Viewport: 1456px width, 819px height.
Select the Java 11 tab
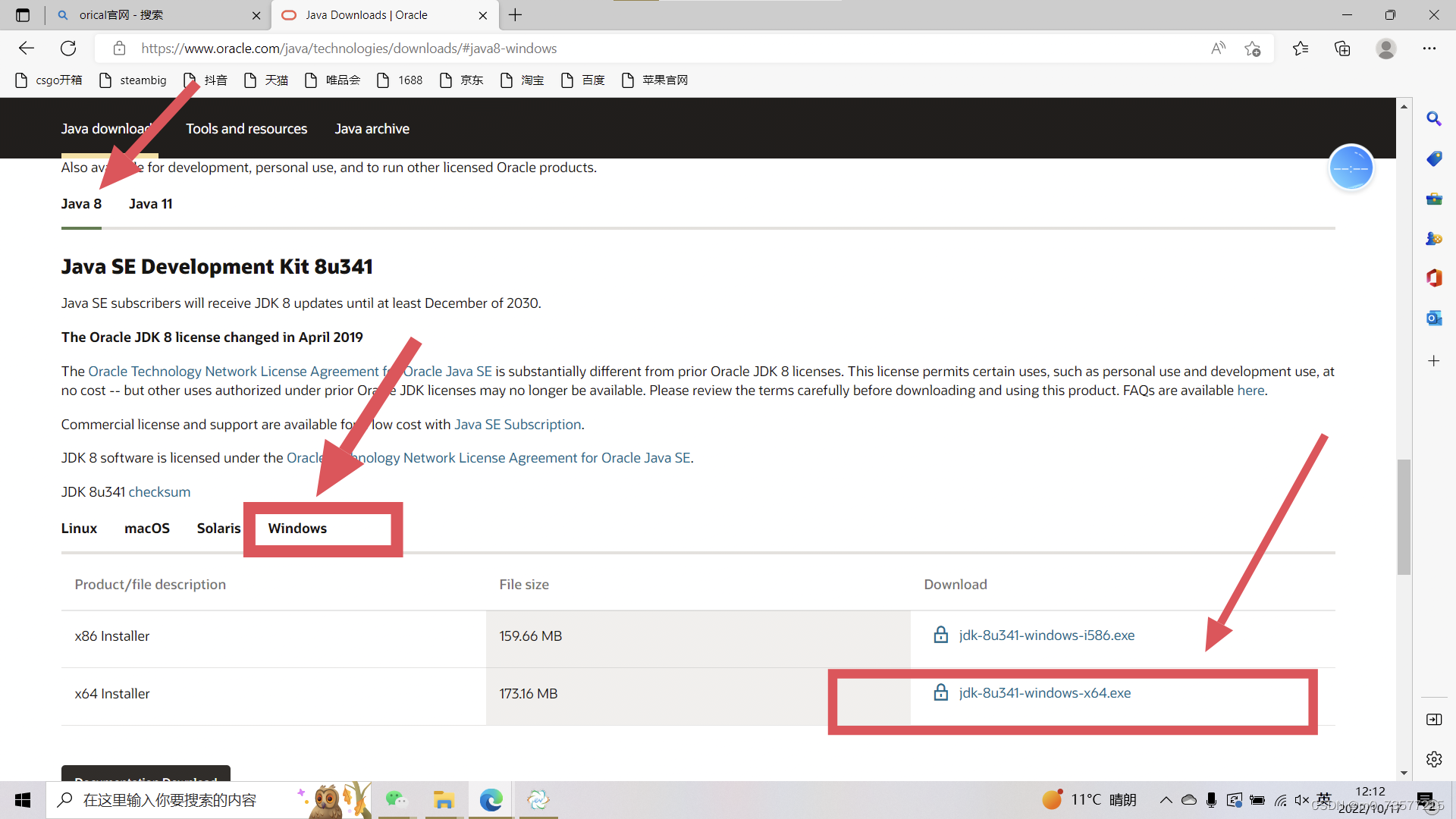tap(151, 204)
